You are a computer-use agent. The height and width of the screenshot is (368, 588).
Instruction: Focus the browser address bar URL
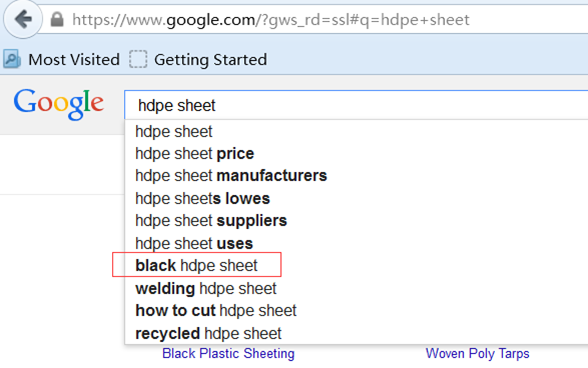click(271, 20)
